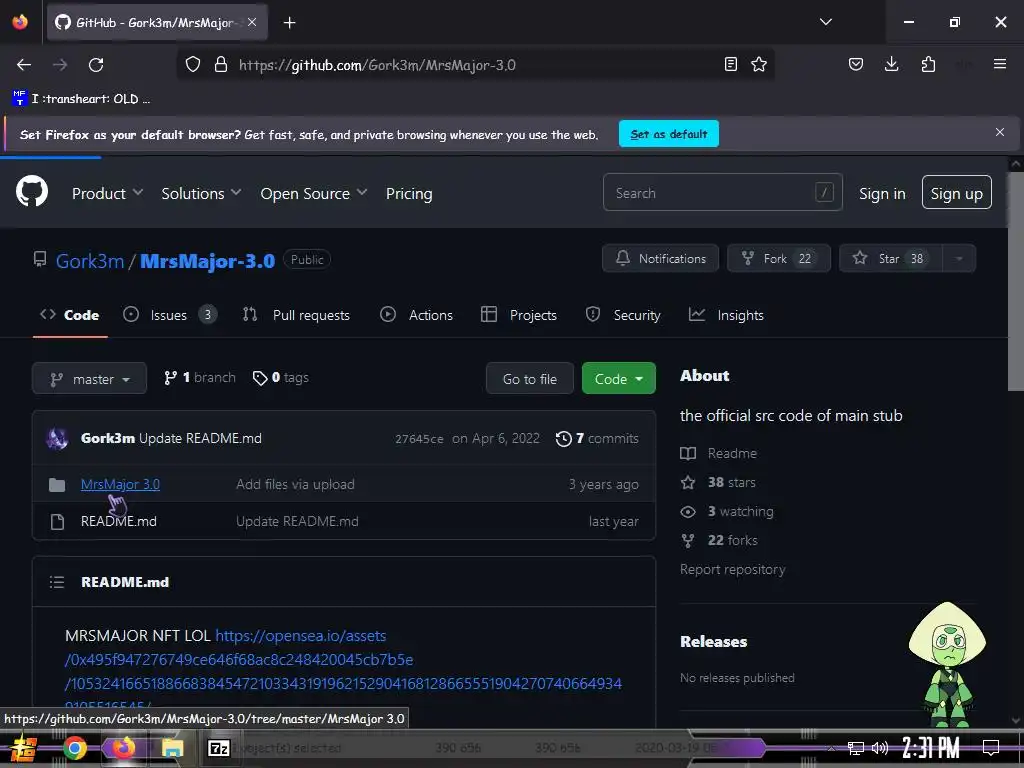Open the 7-Zip taskbar window
The height and width of the screenshot is (768, 1024).
pos(219,748)
